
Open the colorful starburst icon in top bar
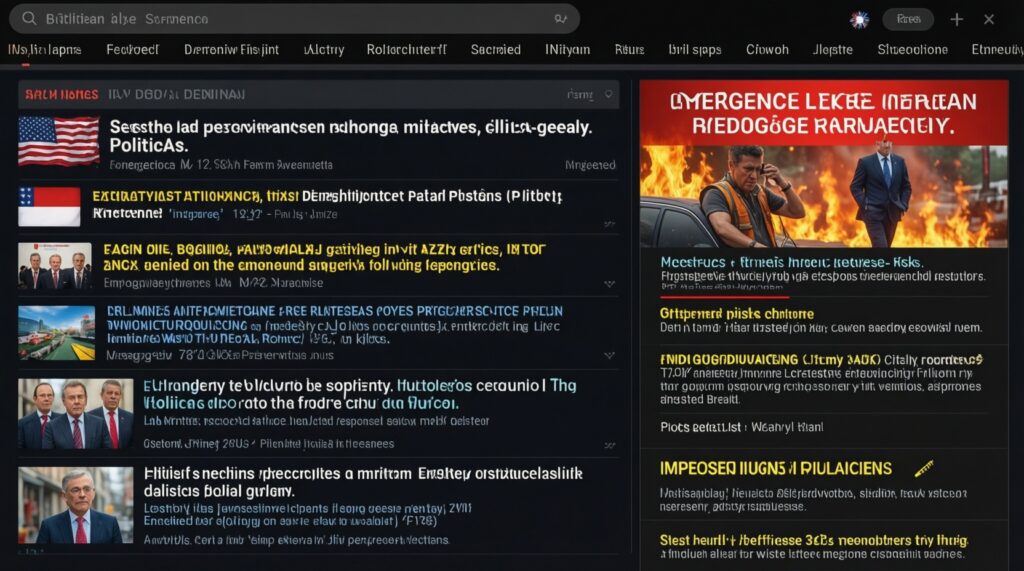[859, 20]
